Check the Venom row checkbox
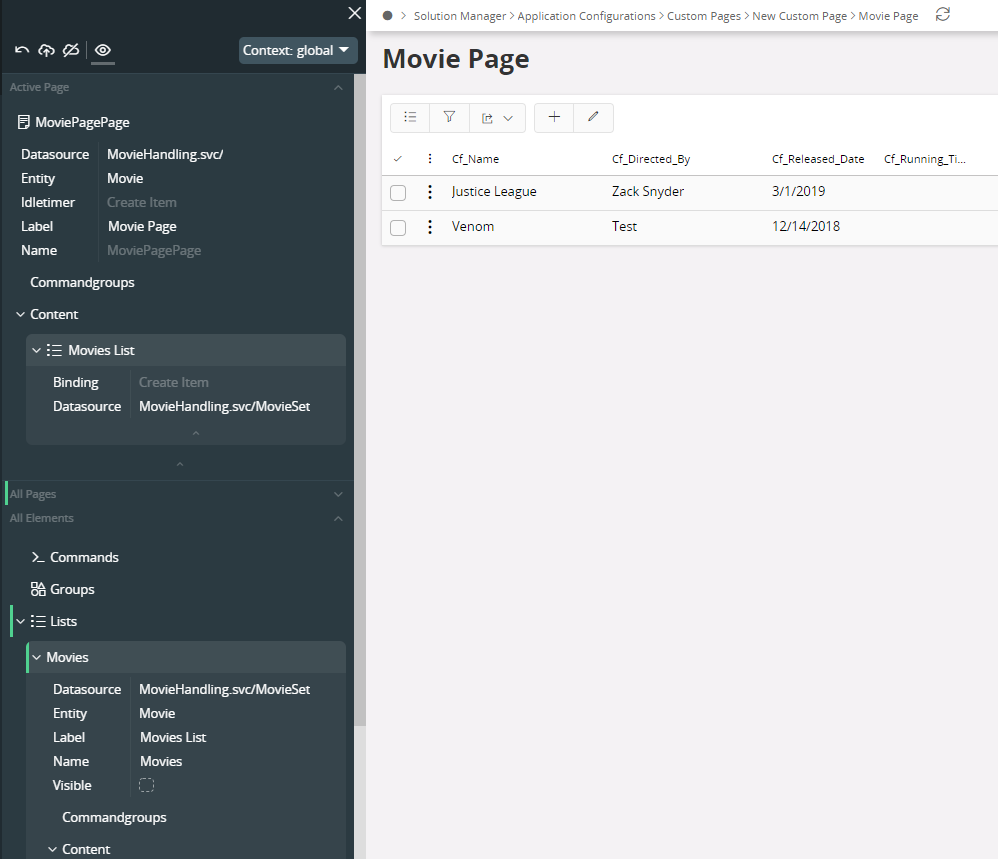Screen dimensions: 998x859 click(398, 227)
